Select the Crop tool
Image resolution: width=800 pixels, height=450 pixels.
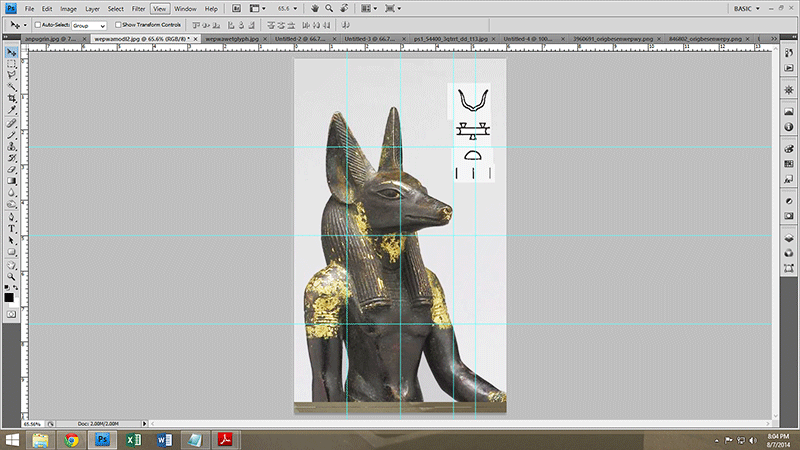[11, 99]
